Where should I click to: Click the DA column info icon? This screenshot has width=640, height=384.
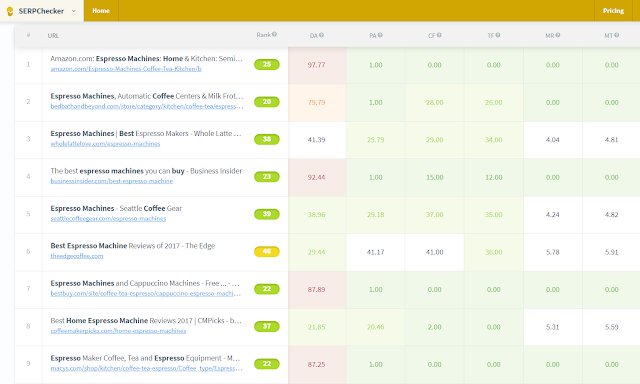(x=321, y=35)
